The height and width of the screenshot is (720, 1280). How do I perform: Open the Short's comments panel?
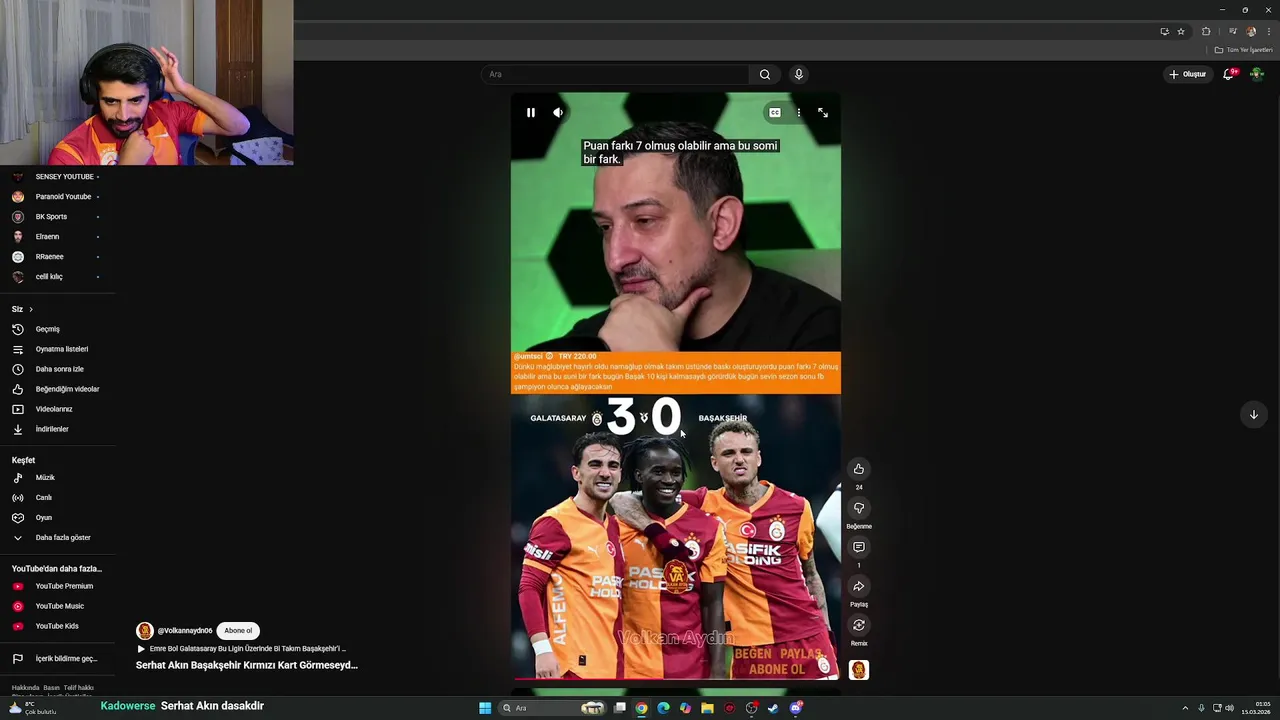[x=858, y=547]
